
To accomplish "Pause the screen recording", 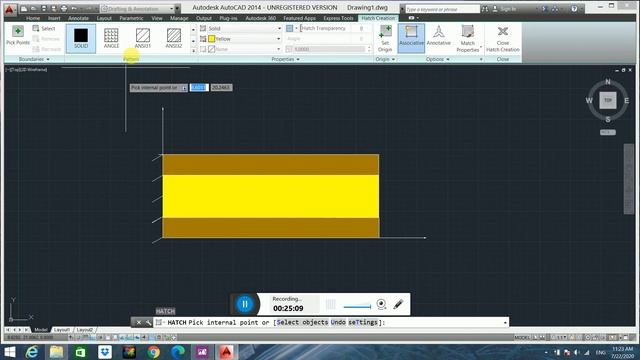I will [x=244, y=304].
